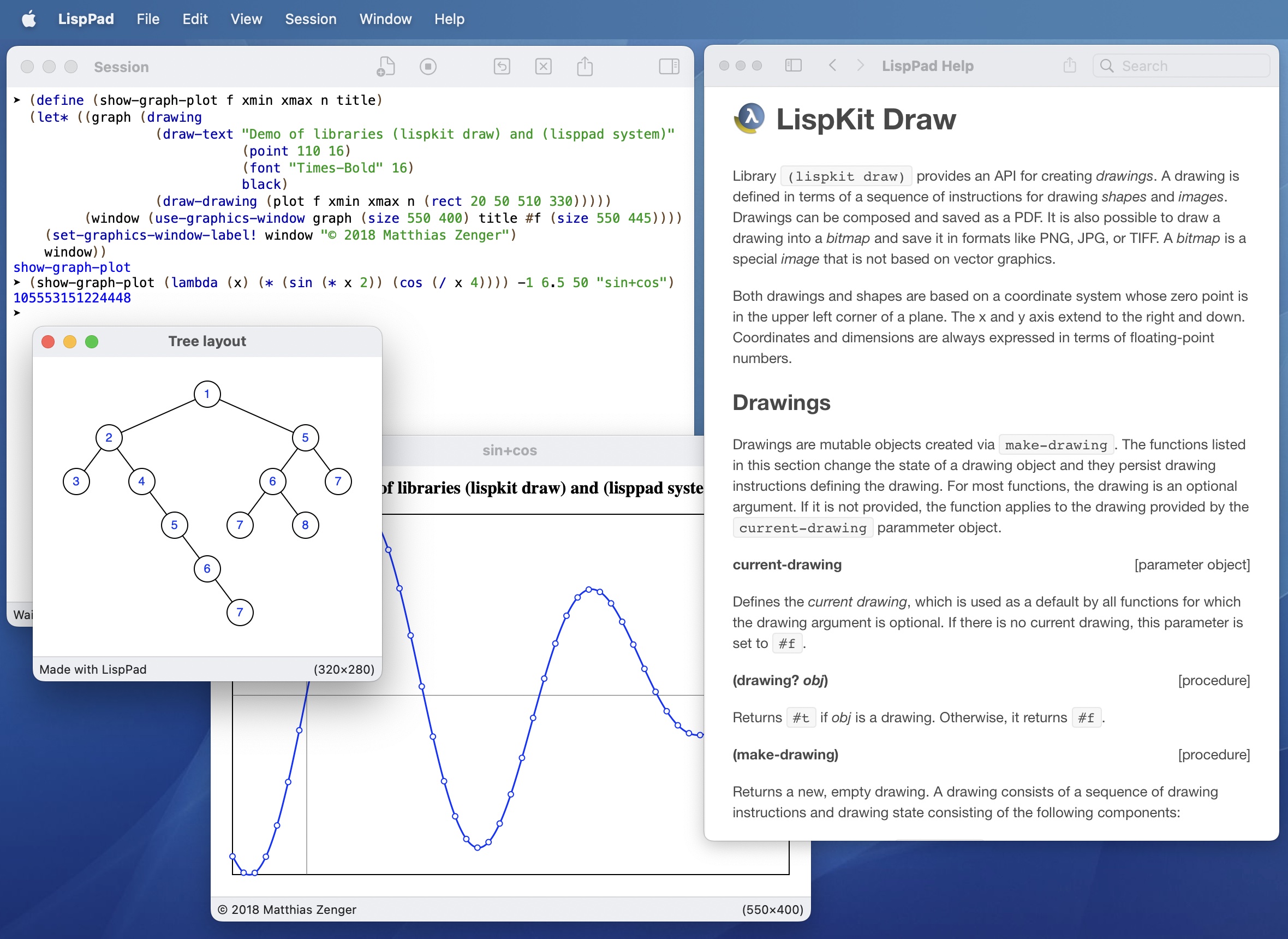Open the Window menu
The image size is (1288, 939).
click(385, 19)
